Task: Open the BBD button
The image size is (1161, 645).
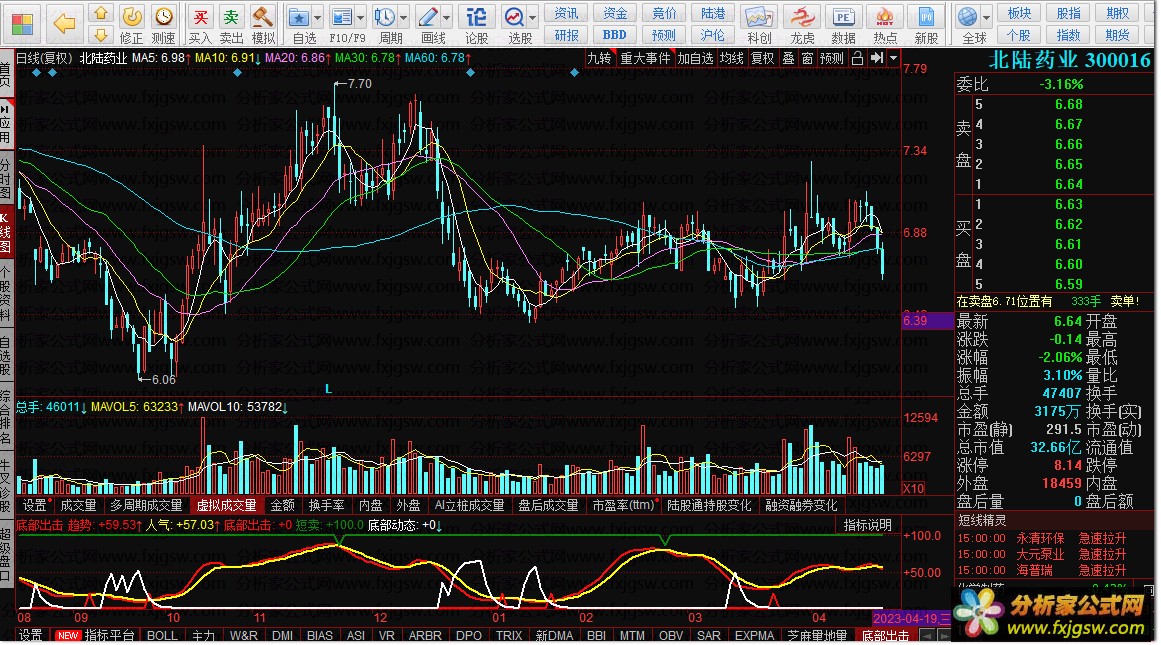Action: pyautogui.click(x=615, y=35)
